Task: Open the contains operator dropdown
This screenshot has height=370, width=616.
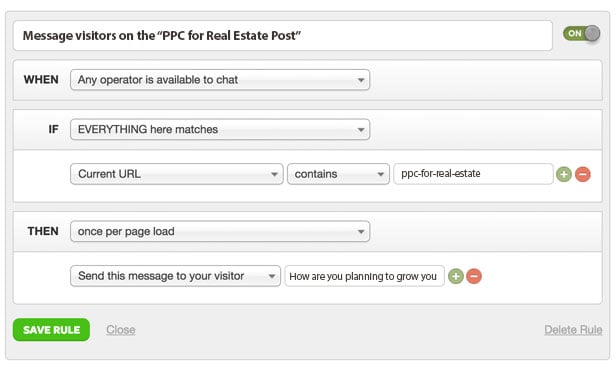Action: (338, 174)
